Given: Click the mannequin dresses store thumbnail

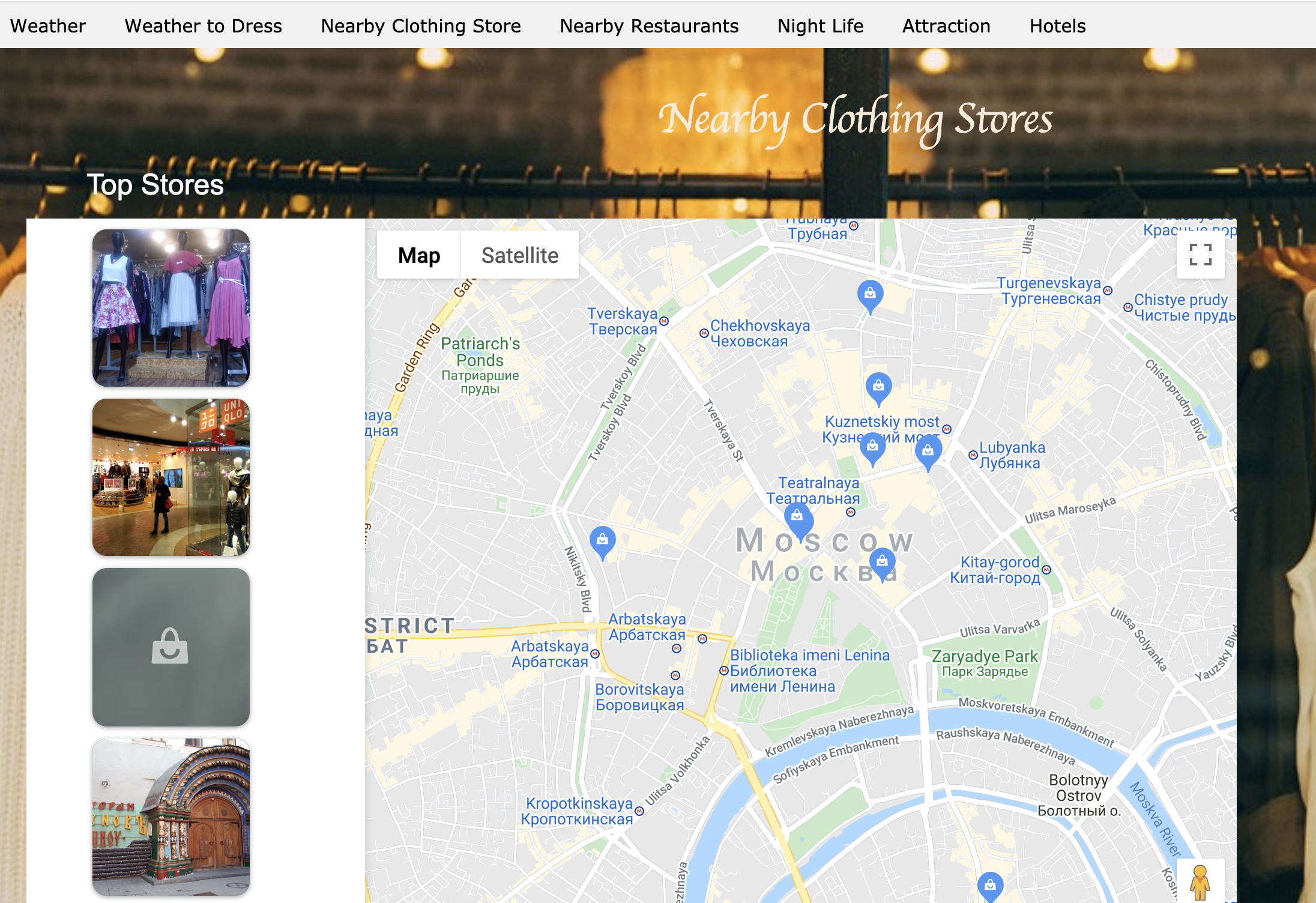Looking at the screenshot, I should pyautogui.click(x=171, y=307).
